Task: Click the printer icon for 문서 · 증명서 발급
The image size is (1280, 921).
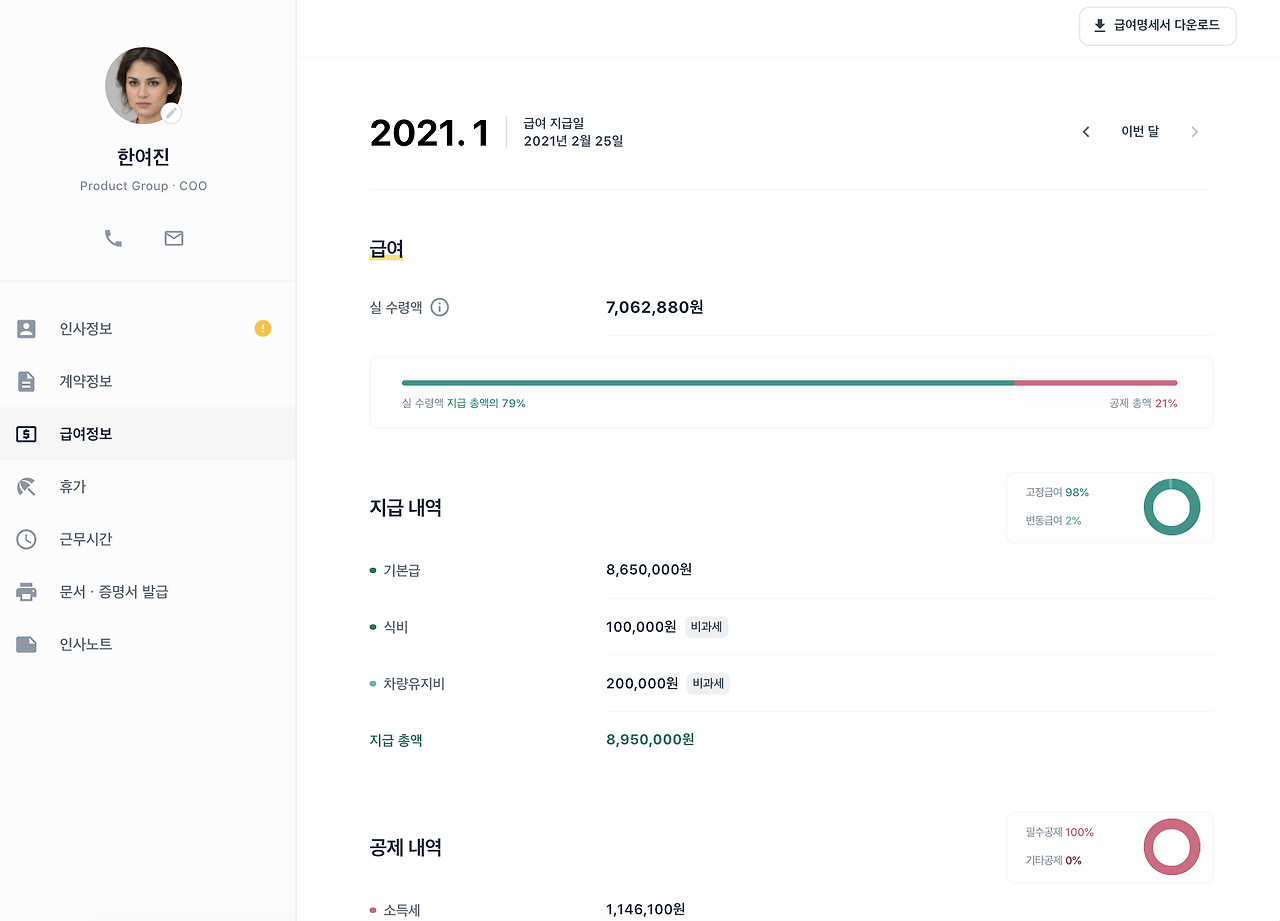Action: coord(26,592)
